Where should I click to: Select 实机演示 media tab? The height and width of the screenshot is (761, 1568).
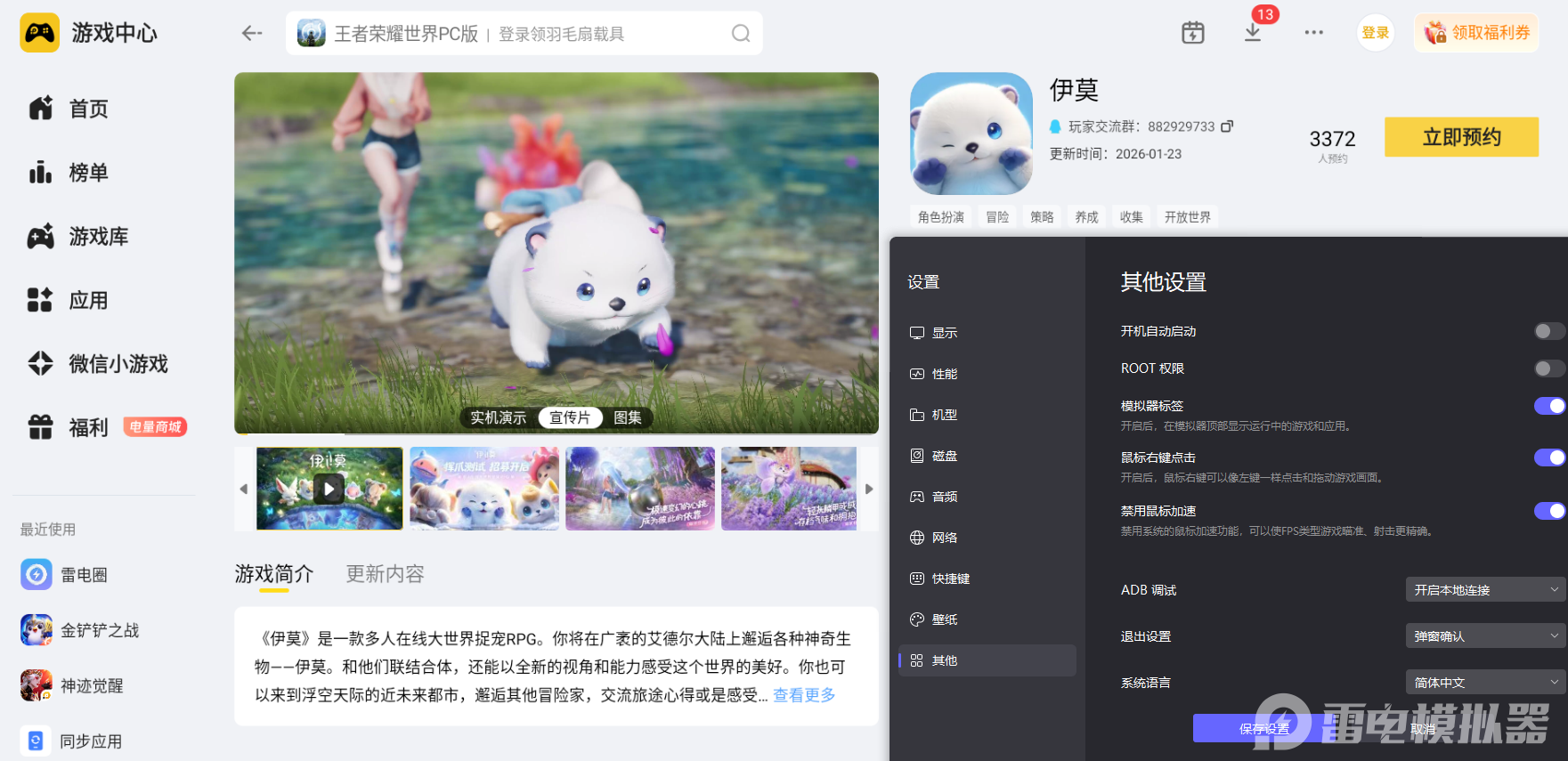pyautogui.click(x=499, y=417)
